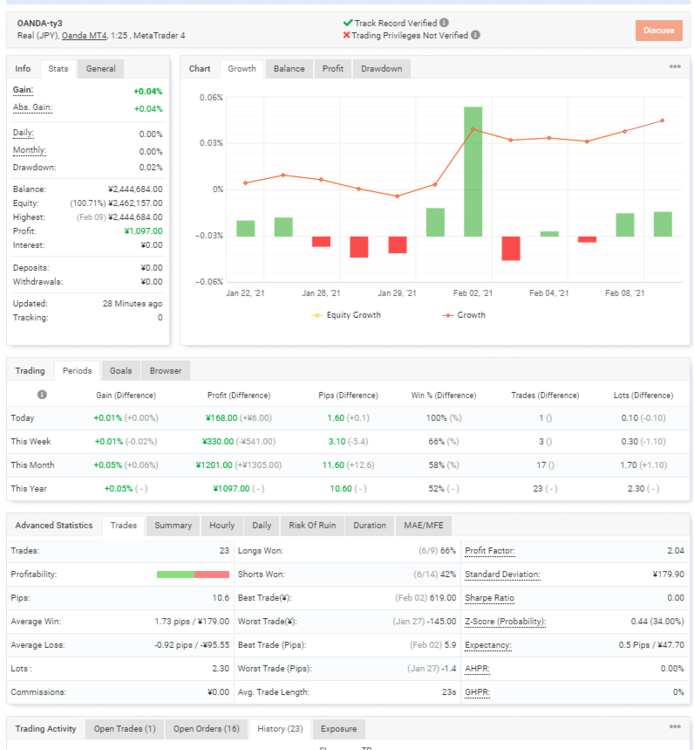The height and width of the screenshot is (750, 694).
Task: Click the Expectancy label
Action: coord(488,645)
